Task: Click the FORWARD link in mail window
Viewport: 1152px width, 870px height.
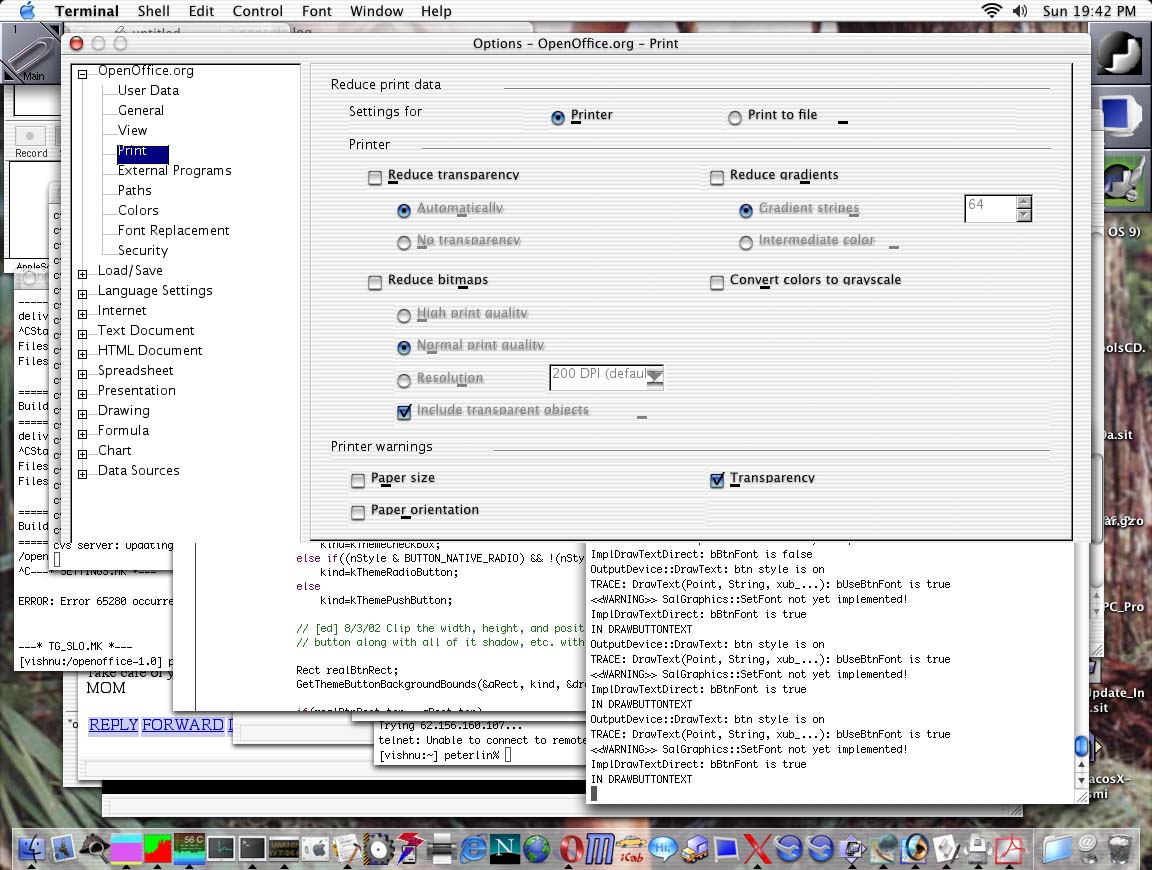Action: click(x=183, y=725)
